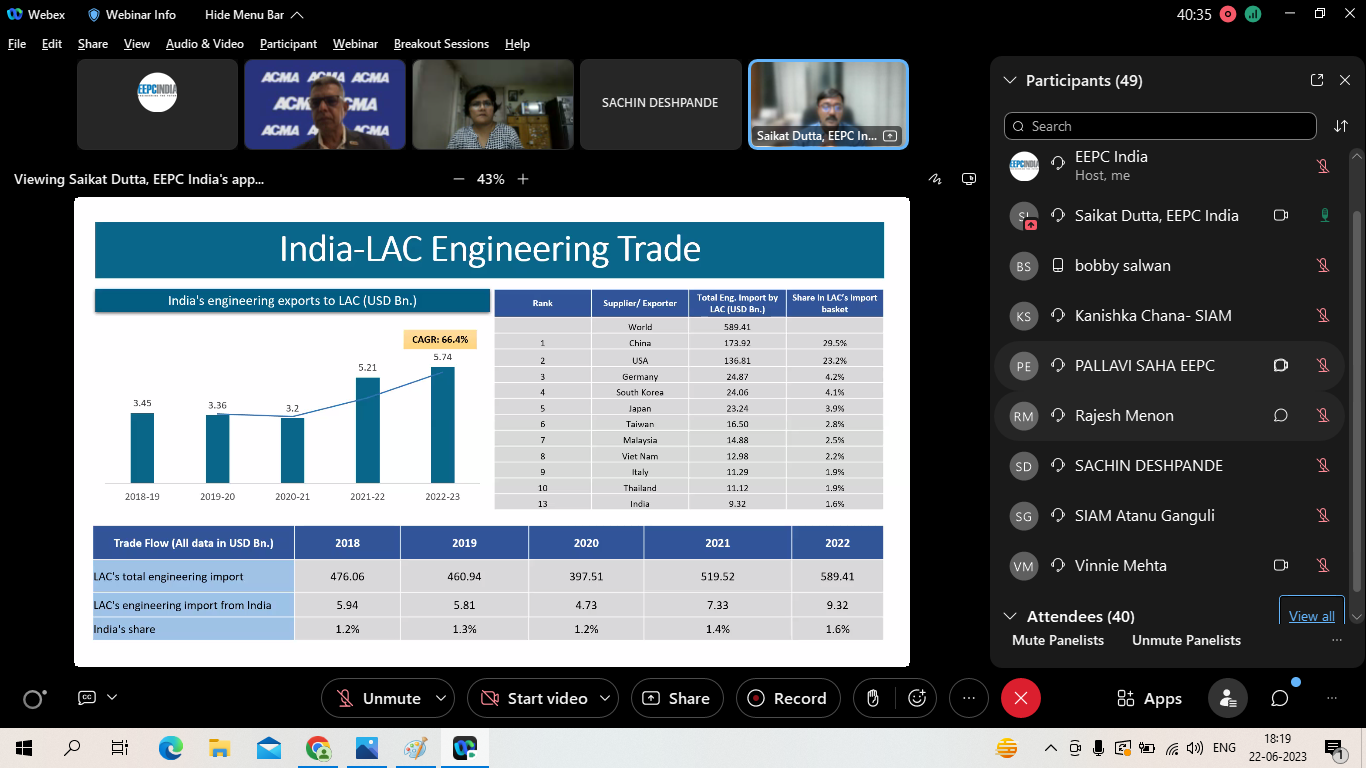Open more options ellipsis in toolbar
The image size is (1366, 768).
pyautogui.click(x=969, y=698)
